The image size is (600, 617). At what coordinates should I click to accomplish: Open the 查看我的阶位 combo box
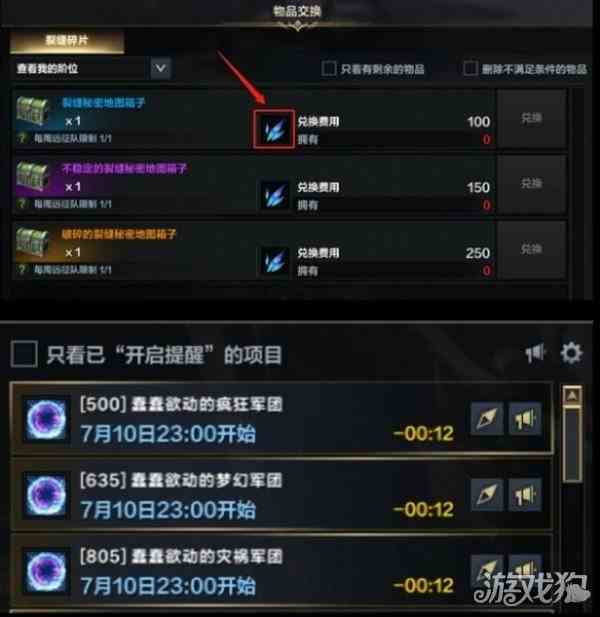pos(93,68)
